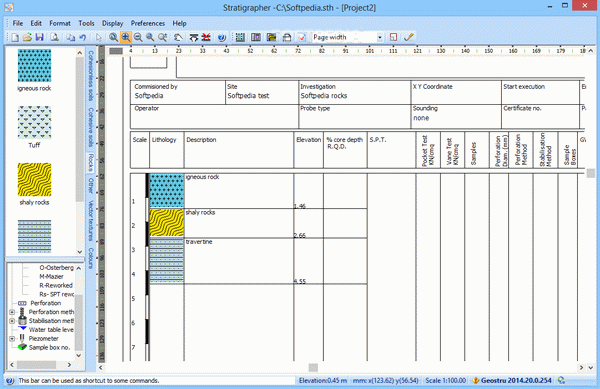Image resolution: width=600 pixels, height=389 pixels.
Task: Click the fourth magnifier zoom icon
Action: point(150,37)
